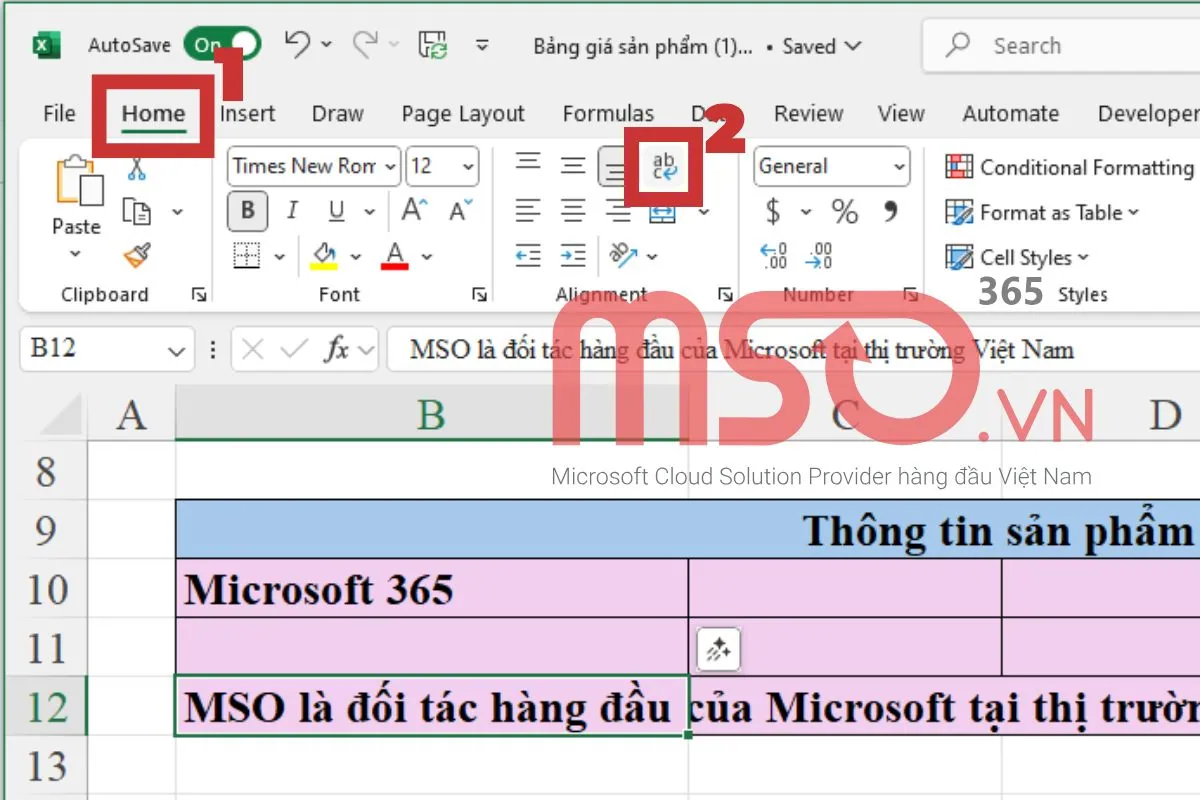Increase font size with the larger A icon
Screen dimensions: 1200x800
pos(415,211)
